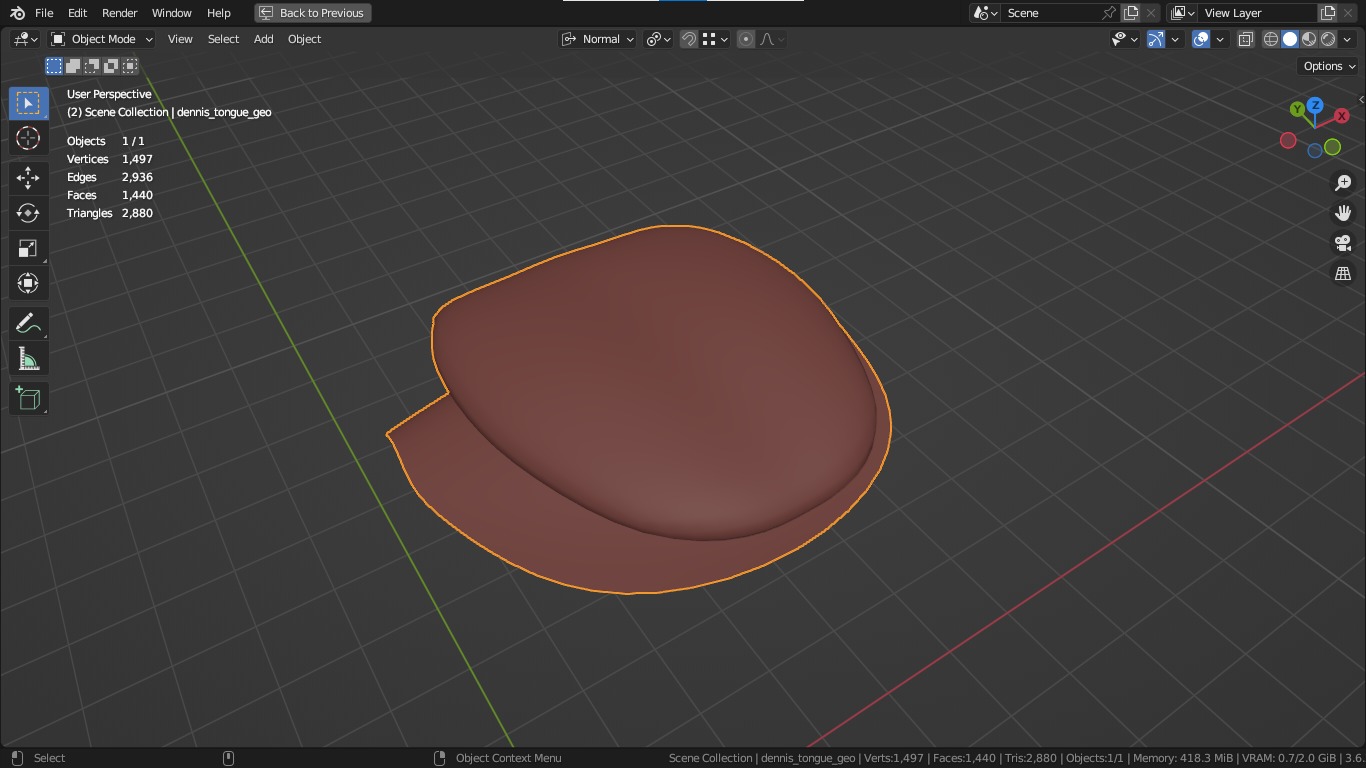Toggle X-Ray mode
This screenshot has height=768, width=1366.
1246,39
